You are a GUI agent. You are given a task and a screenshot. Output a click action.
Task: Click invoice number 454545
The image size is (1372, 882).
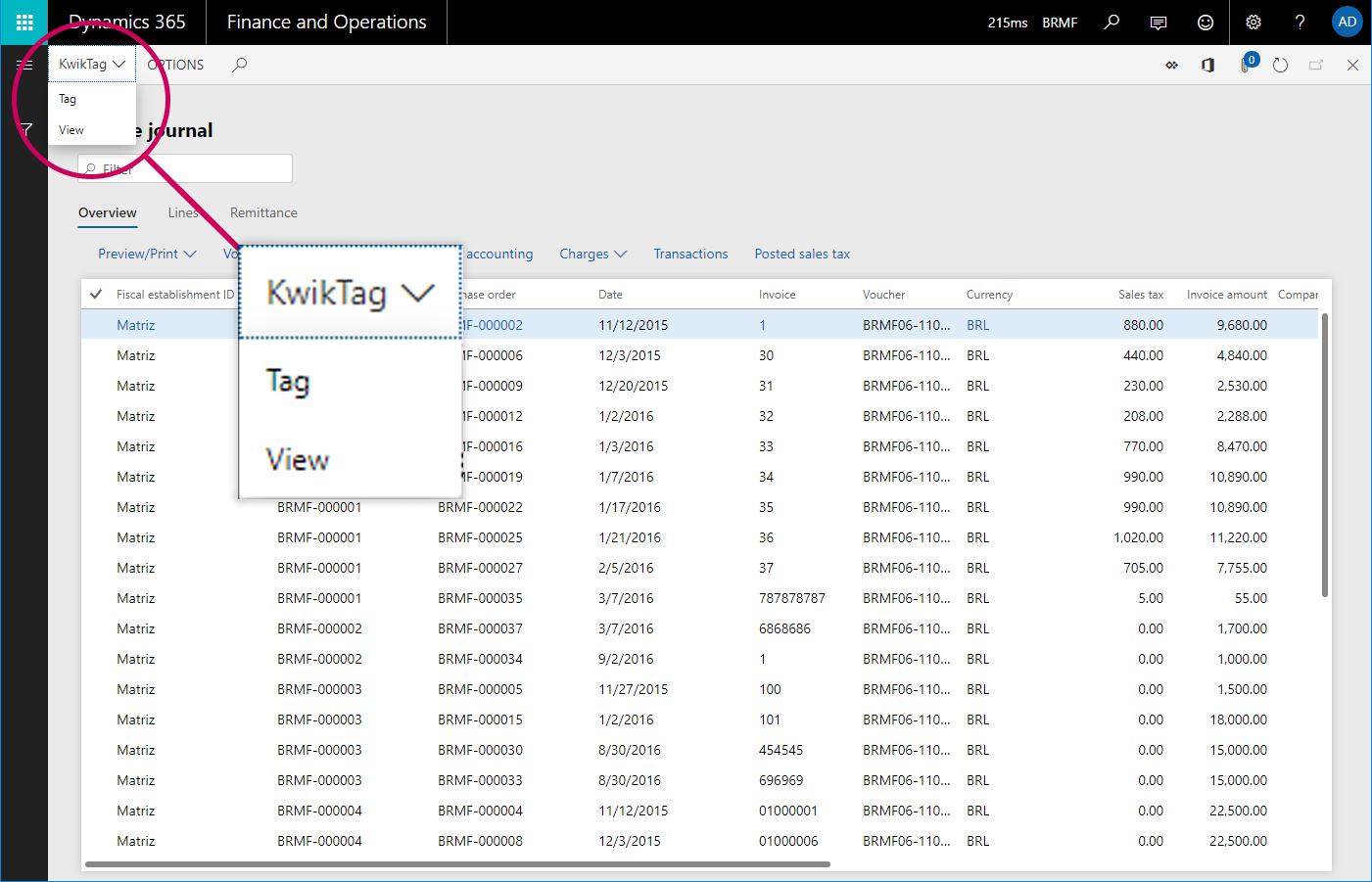coord(781,750)
